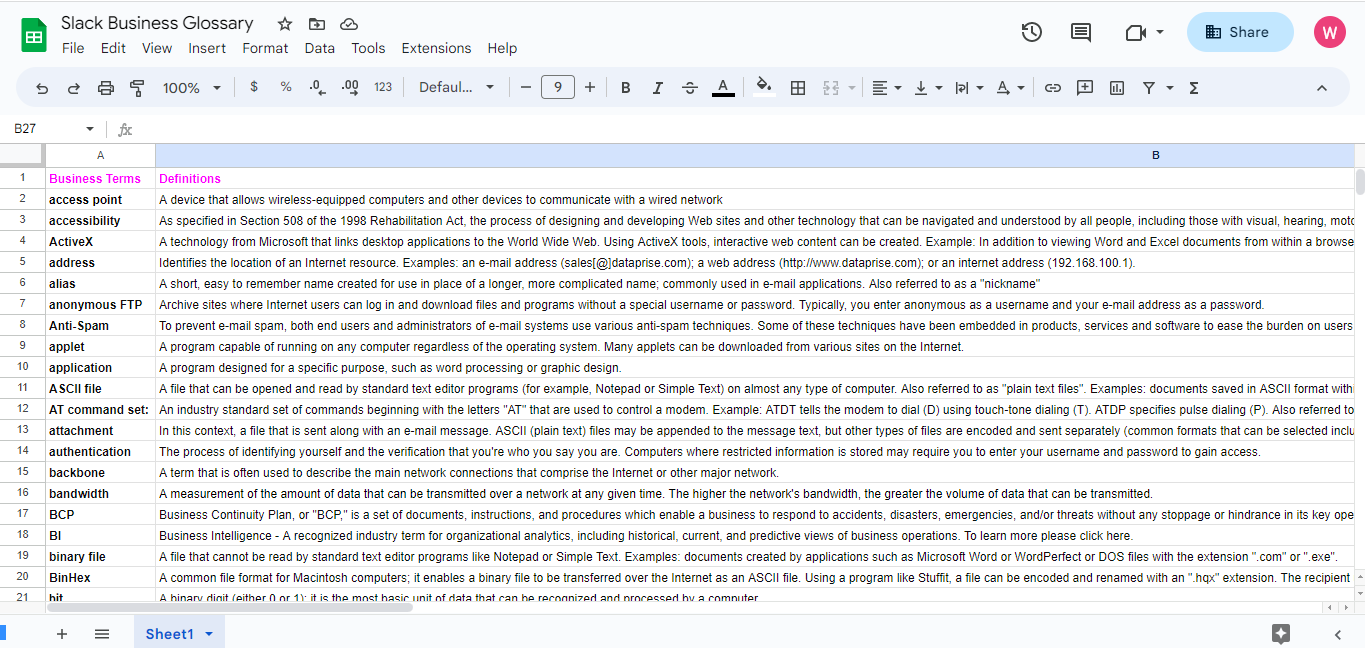Show the all sheets list

pos(102,634)
